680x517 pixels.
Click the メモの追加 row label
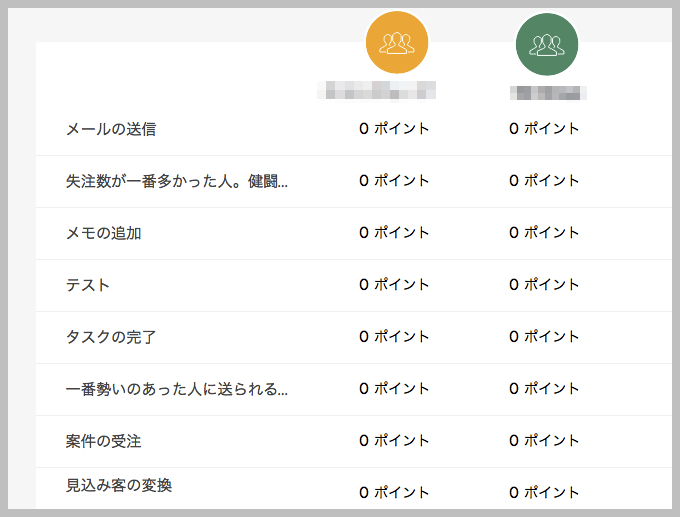[104, 233]
